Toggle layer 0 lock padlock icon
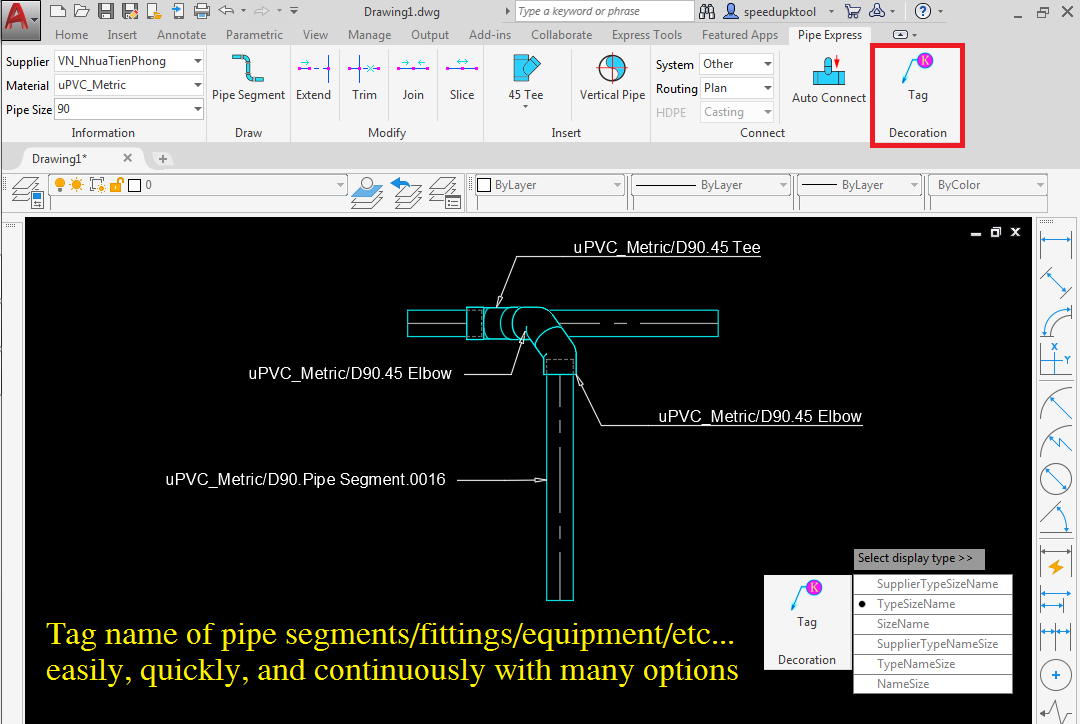 pyautogui.click(x=116, y=185)
